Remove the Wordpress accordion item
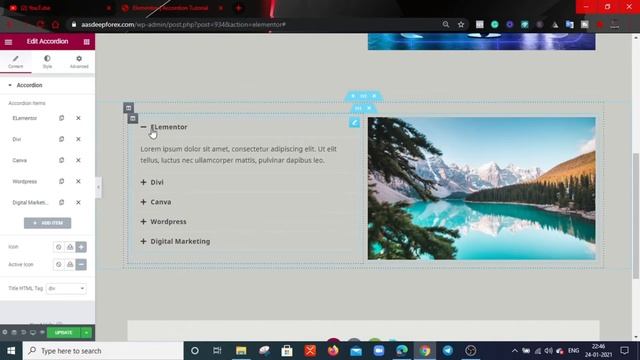640x360 pixels. tap(78, 181)
